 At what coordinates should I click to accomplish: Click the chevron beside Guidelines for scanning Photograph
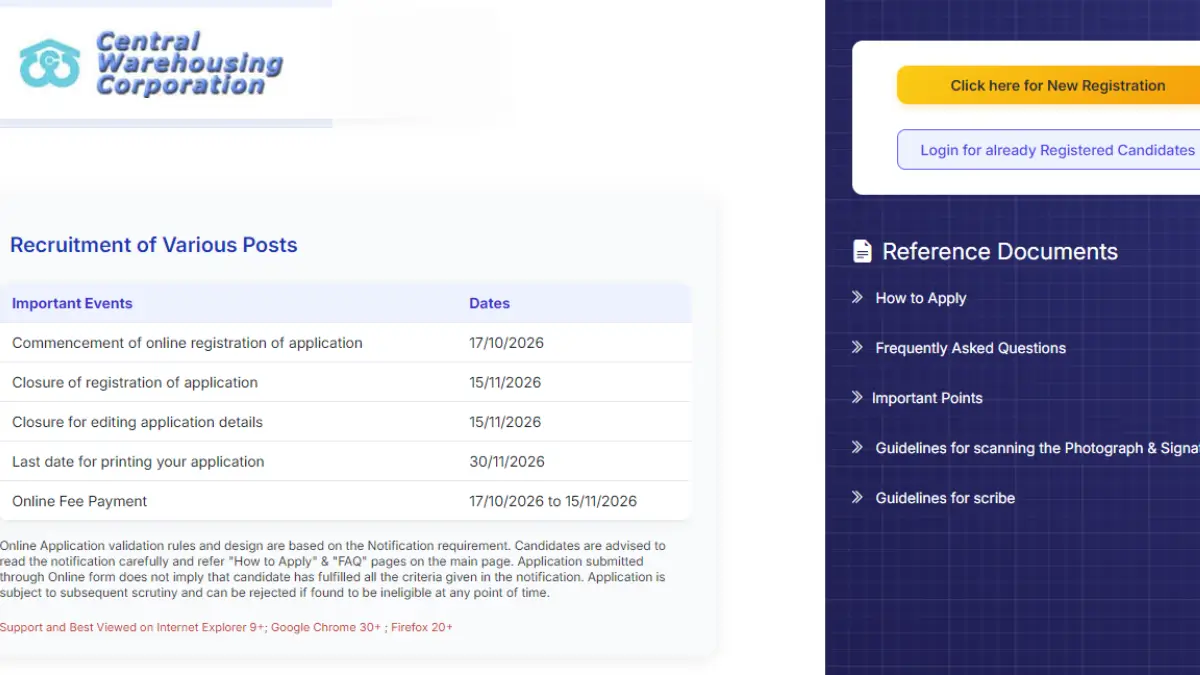click(857, 447)
